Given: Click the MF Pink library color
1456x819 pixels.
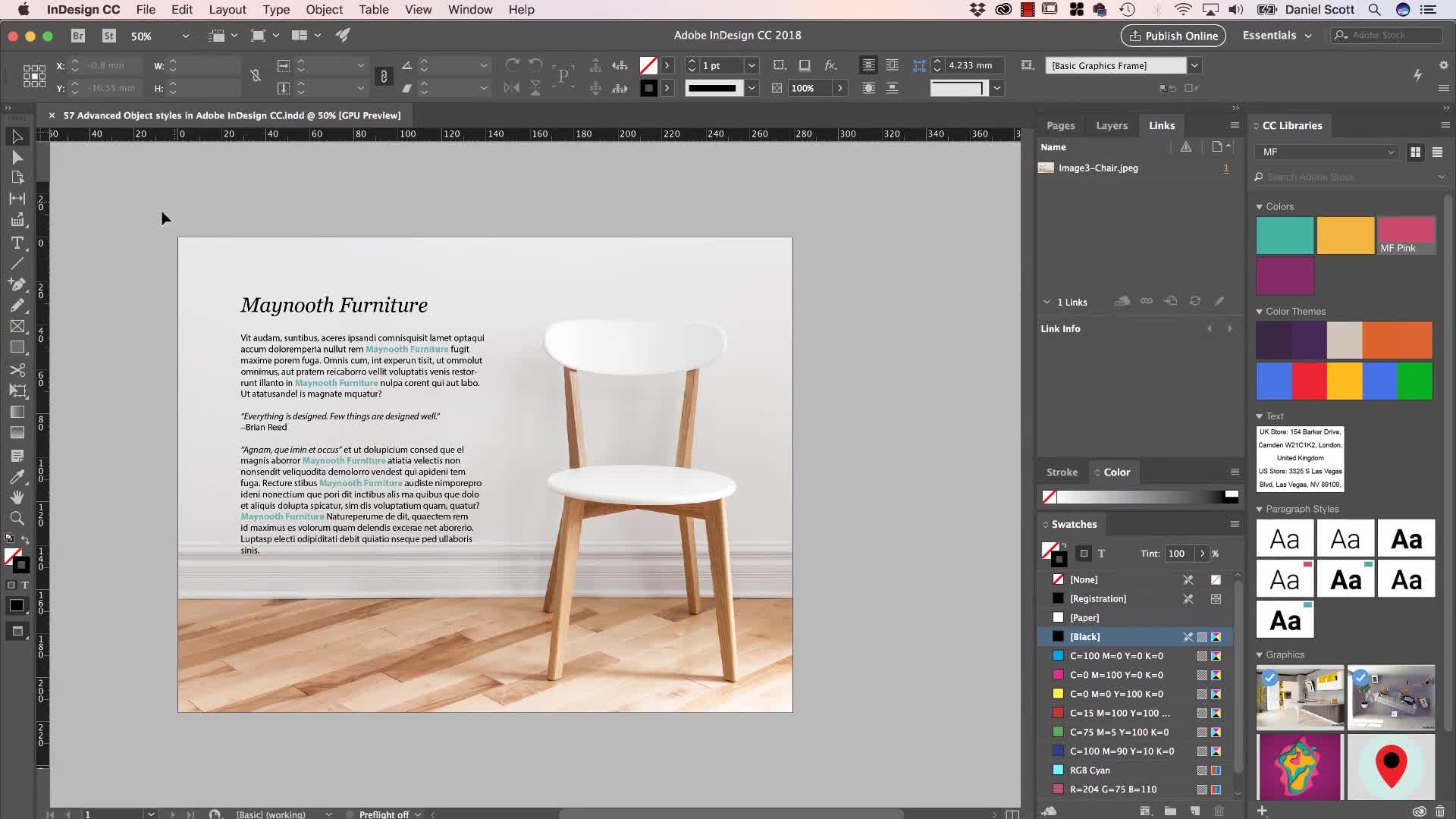Looking at the screenshot, I should pyautogui.click(x=1406, y=235).
